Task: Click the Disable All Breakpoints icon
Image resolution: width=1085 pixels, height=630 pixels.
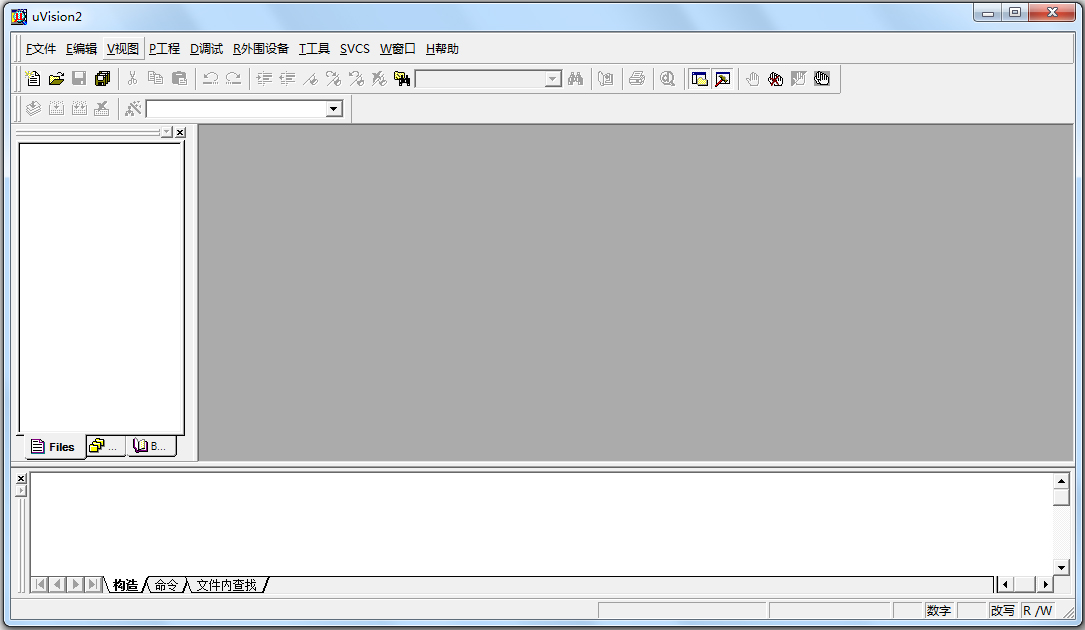Action: click(822, 79)
